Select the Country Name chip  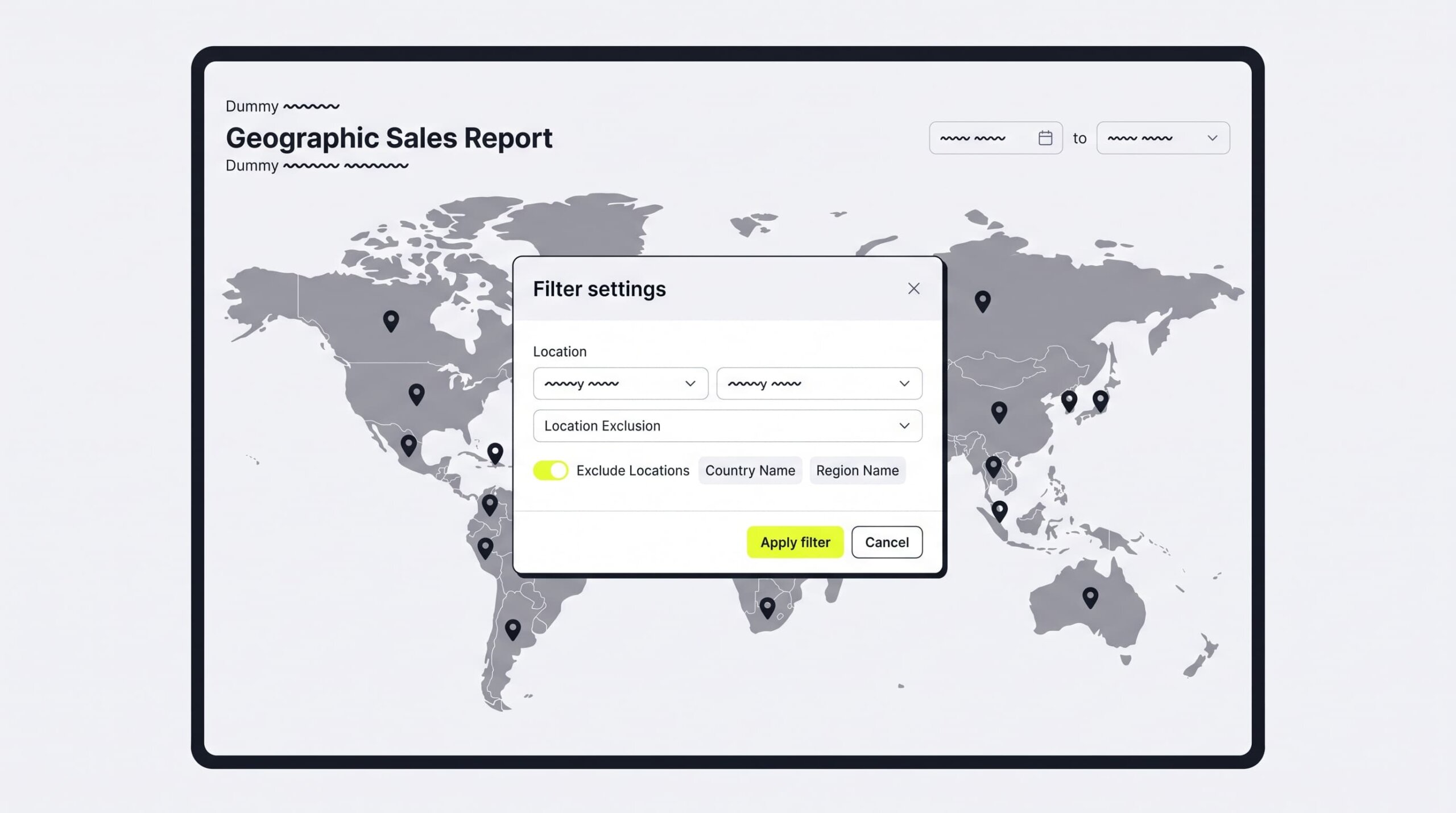750,471
